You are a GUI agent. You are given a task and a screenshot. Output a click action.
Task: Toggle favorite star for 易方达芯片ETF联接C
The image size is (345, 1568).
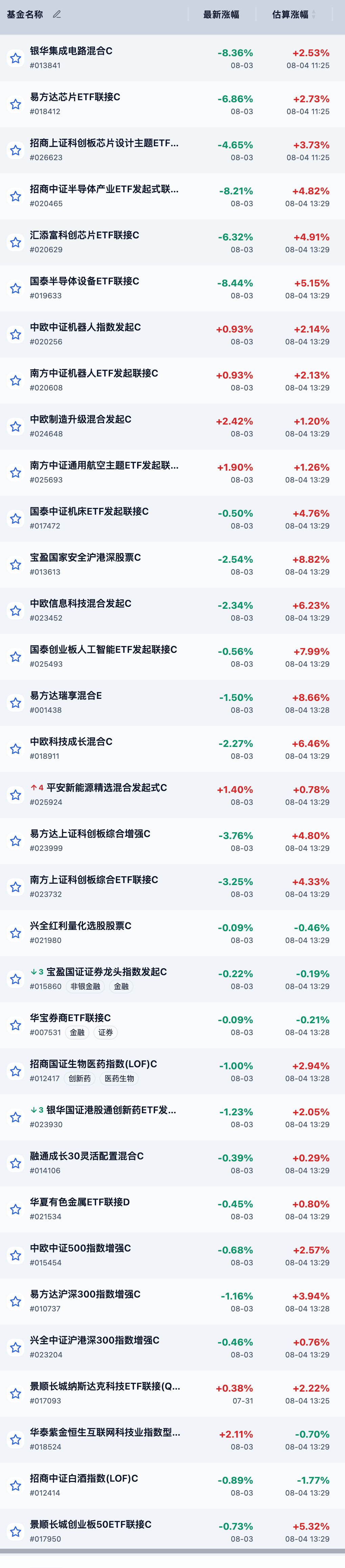(x=16, y=104)
